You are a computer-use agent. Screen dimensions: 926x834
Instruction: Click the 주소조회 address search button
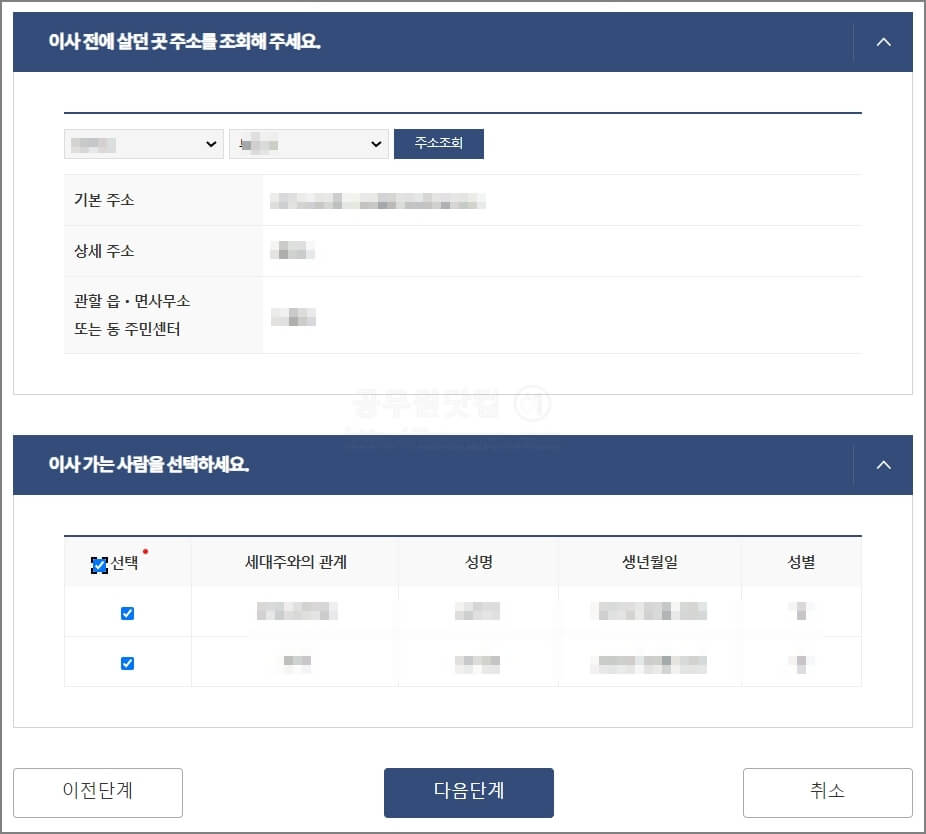coord(439,143)
